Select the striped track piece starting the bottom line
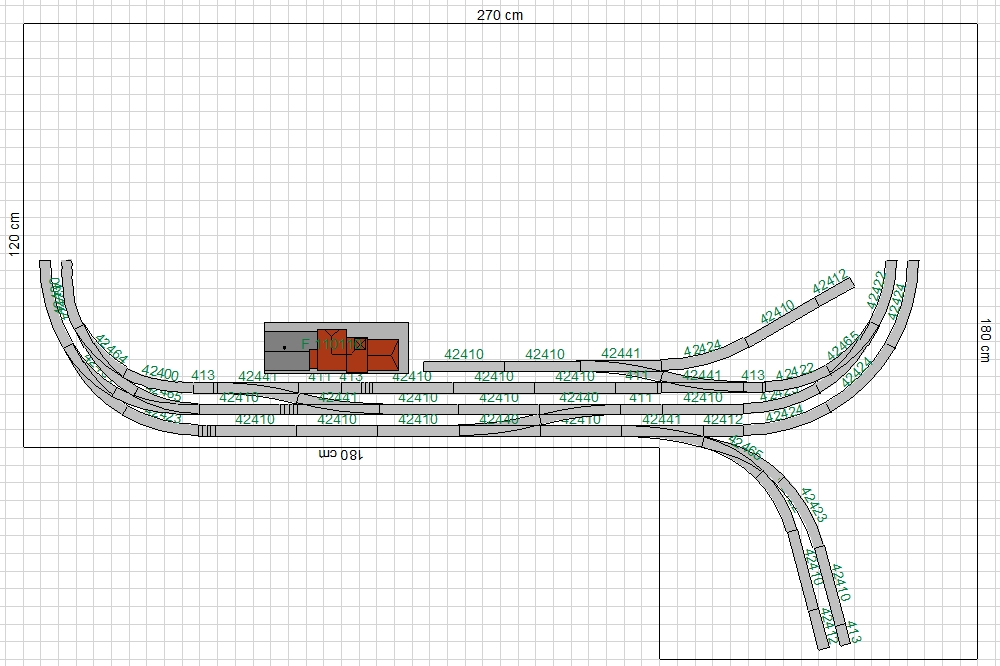The image size is (1000, 666). click(207, 431)
